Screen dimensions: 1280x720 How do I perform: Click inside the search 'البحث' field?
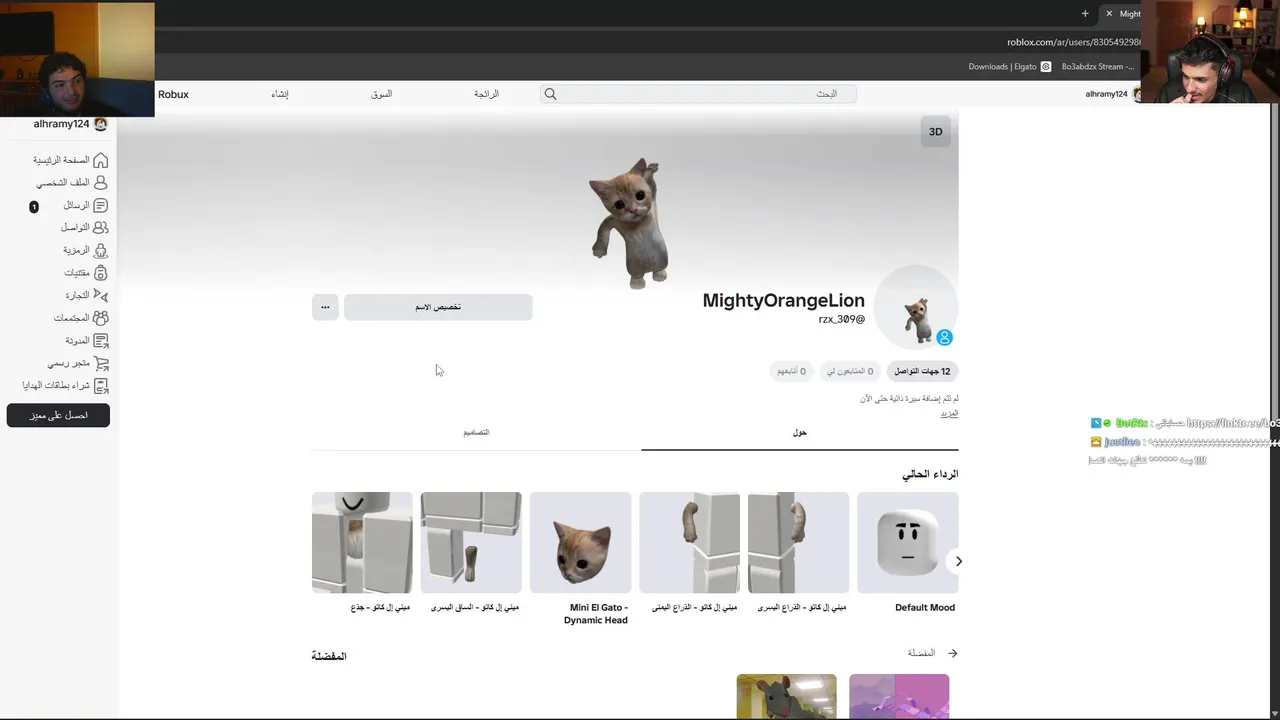point(700,94)
